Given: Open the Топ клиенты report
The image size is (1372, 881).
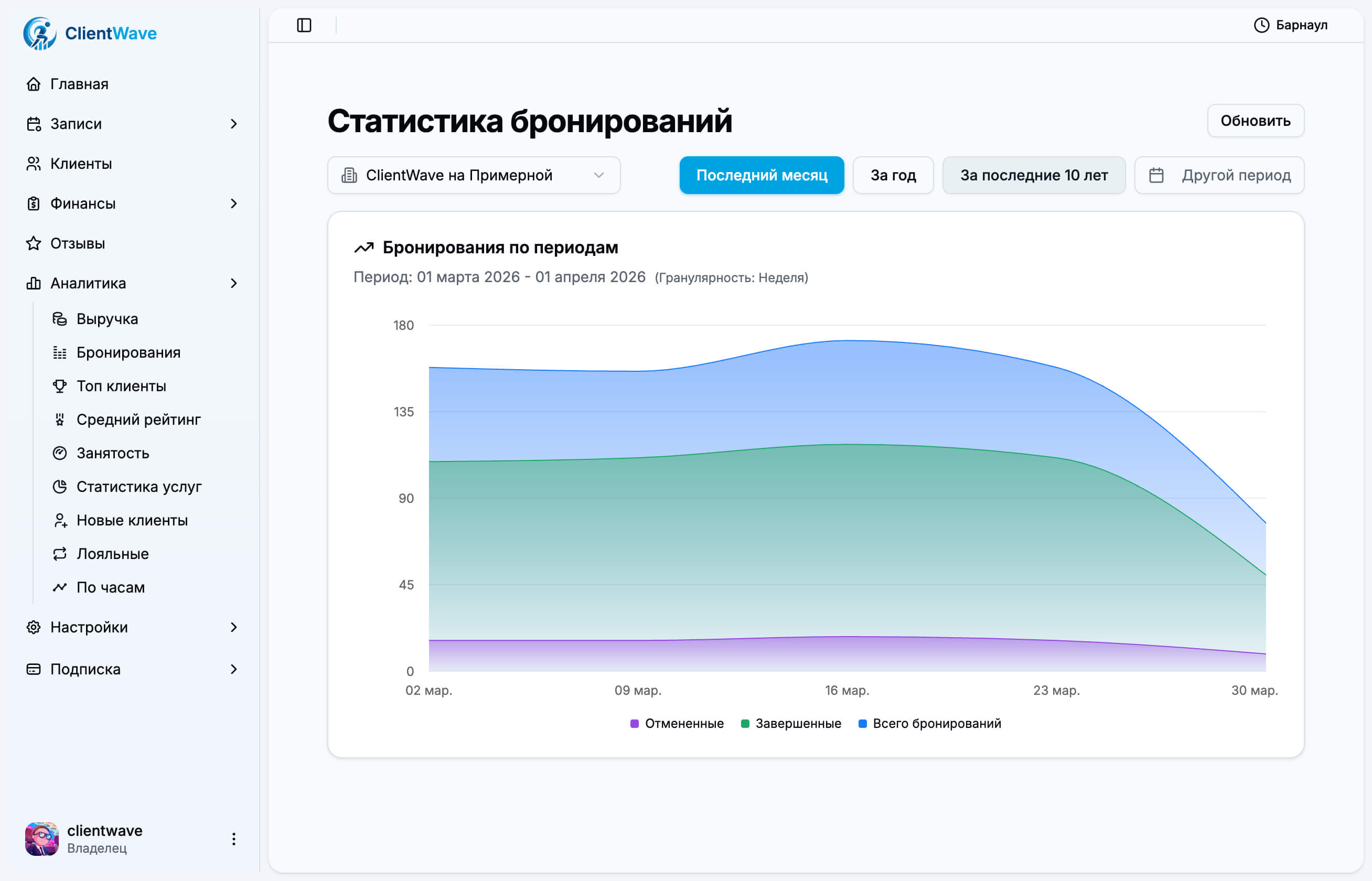Looking at the screenshot, I should [x=121, y=385].
